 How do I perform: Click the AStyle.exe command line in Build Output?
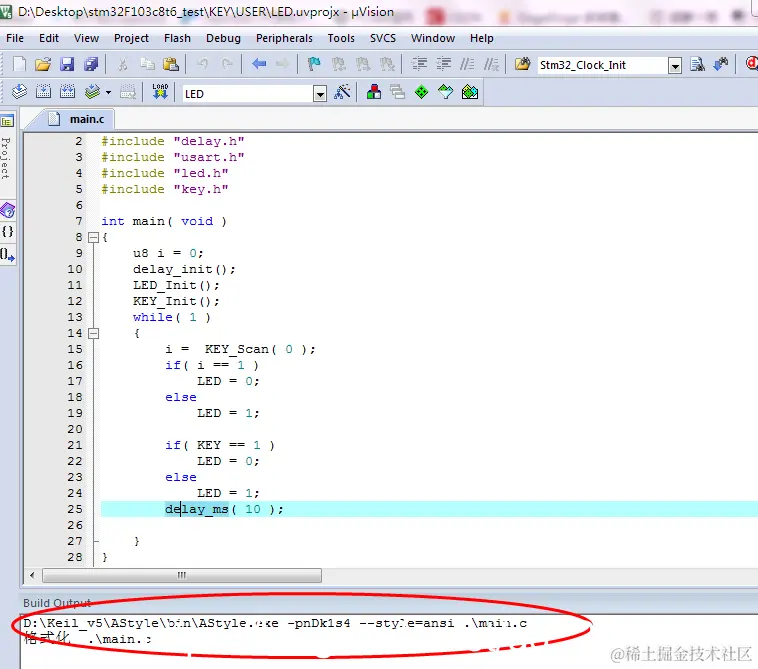coord(275,623)
